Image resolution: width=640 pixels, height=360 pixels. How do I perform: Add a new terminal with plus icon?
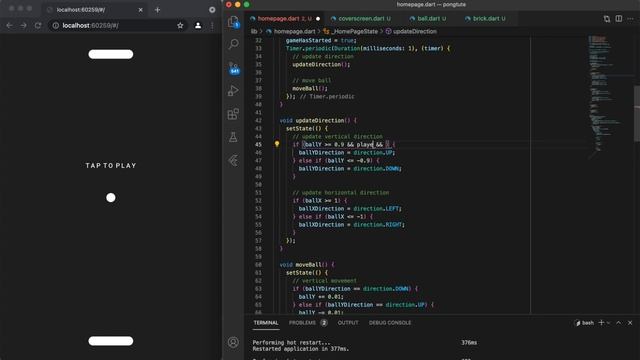point(601,322)
